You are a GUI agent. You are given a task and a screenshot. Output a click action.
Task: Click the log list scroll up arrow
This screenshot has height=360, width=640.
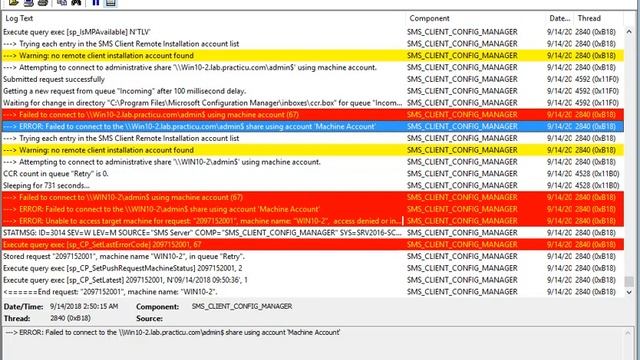coord(629,31)
